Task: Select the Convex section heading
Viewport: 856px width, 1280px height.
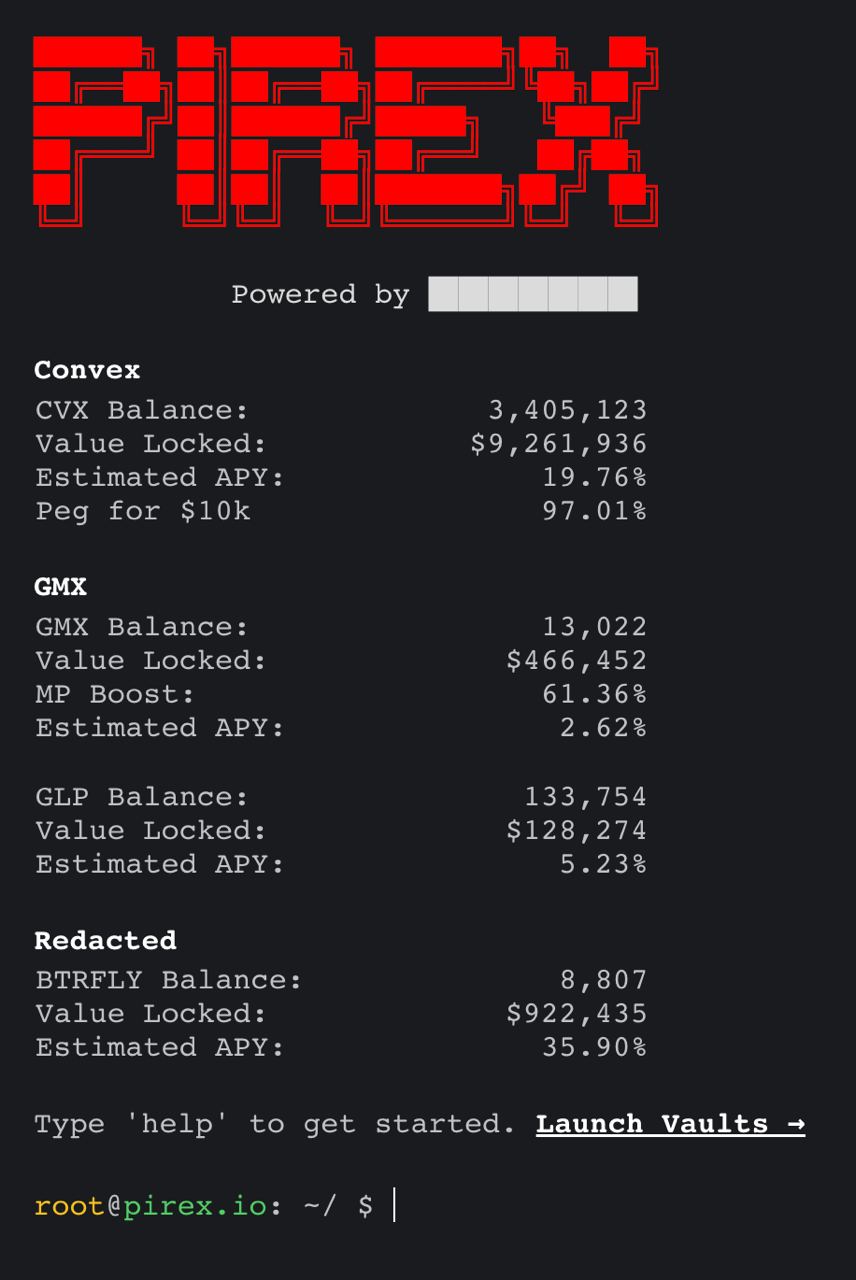Action: pyautogui.click(x=87, y=370)
